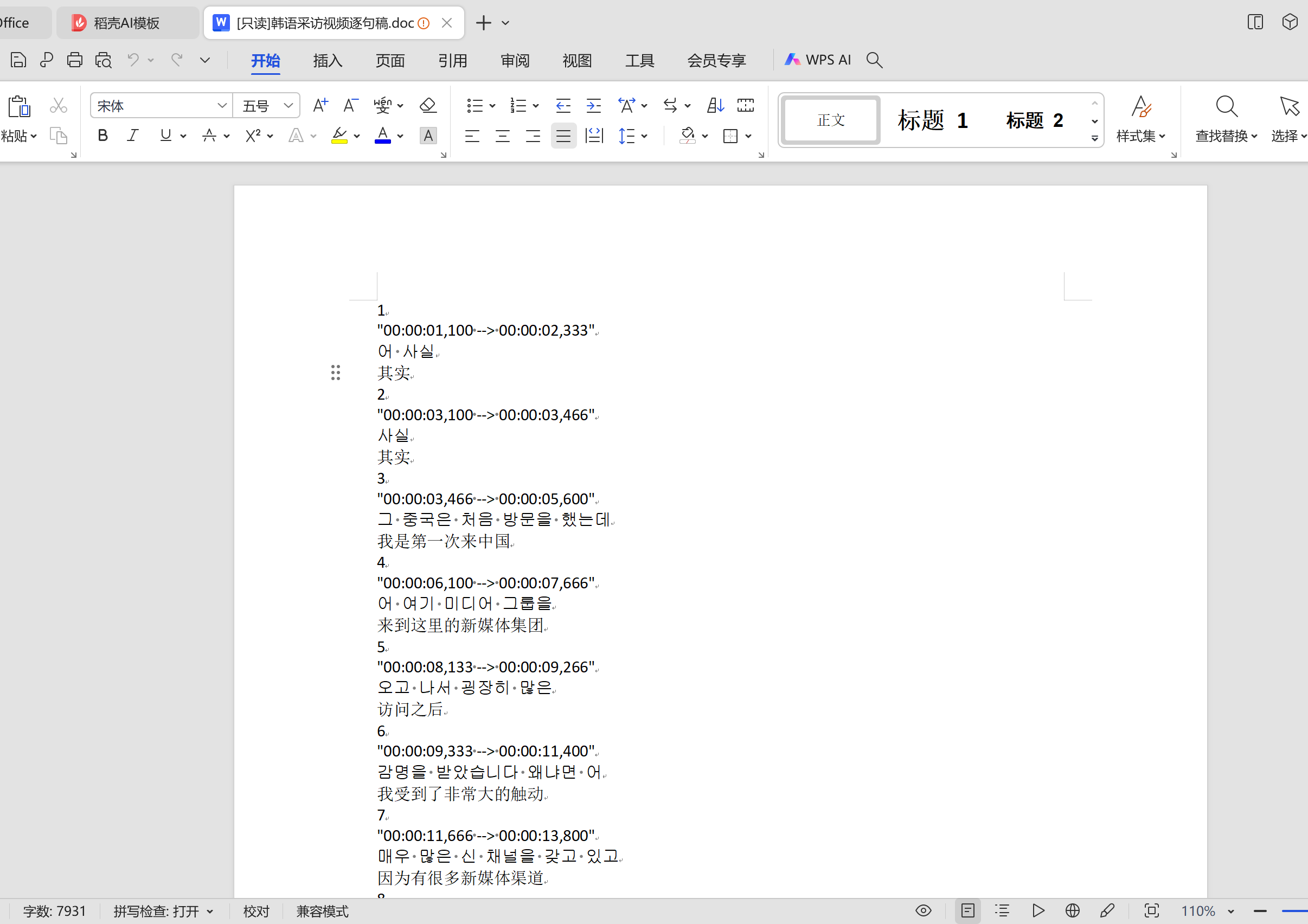Switch to the 插入 ribbon tab

click(328, 60)
